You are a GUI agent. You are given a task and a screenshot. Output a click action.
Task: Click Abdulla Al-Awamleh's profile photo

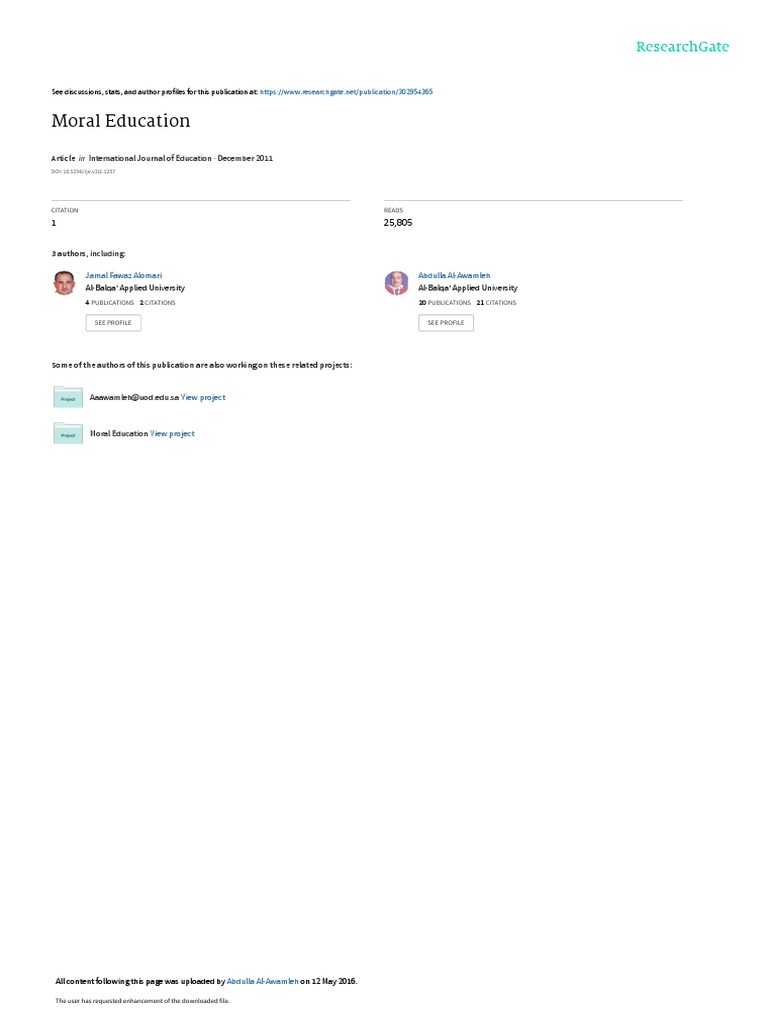click(396, 283)
